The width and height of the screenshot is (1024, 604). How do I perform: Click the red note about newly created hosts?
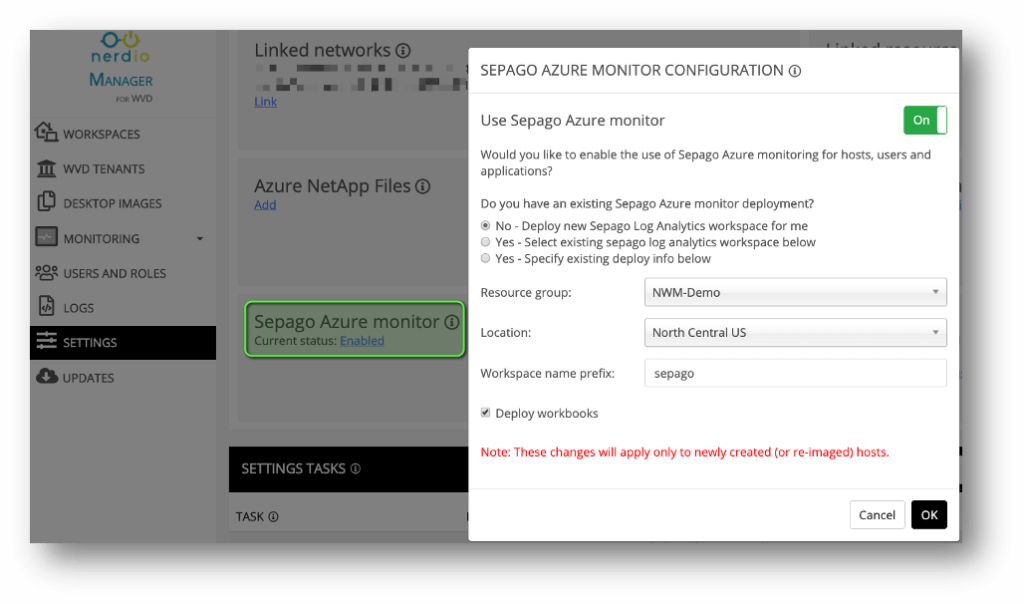pos(684,452)
